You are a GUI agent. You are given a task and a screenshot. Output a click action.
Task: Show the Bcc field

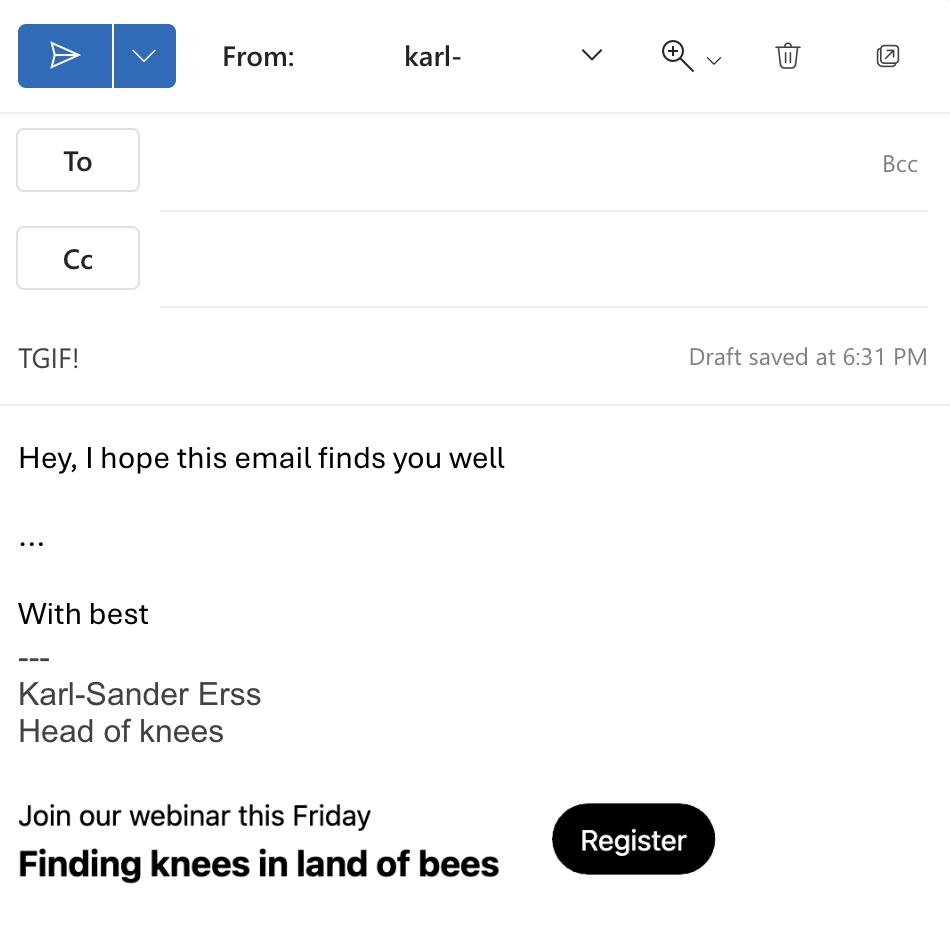(900, 163)
